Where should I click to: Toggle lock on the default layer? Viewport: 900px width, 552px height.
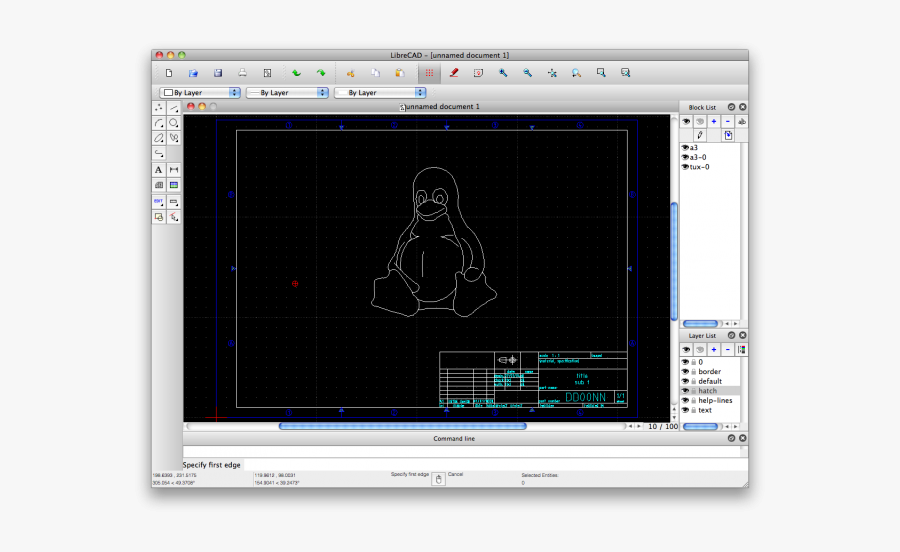click(x=693, y=381)
